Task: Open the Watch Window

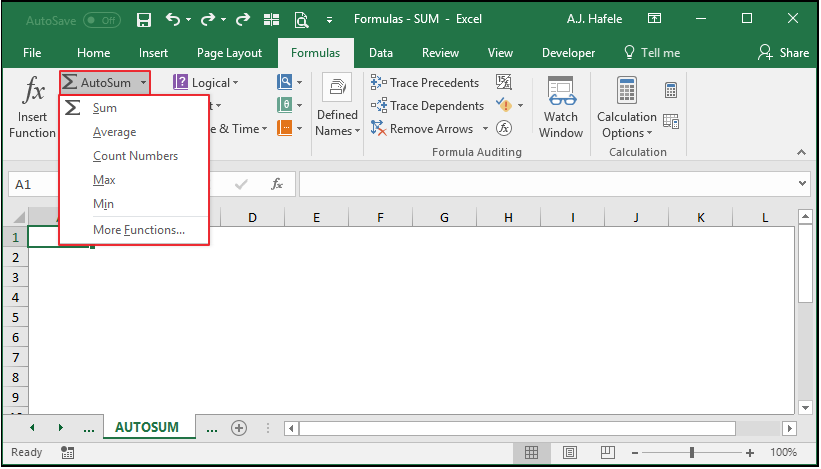Action: pyautogui.click(x=561, y=107)
